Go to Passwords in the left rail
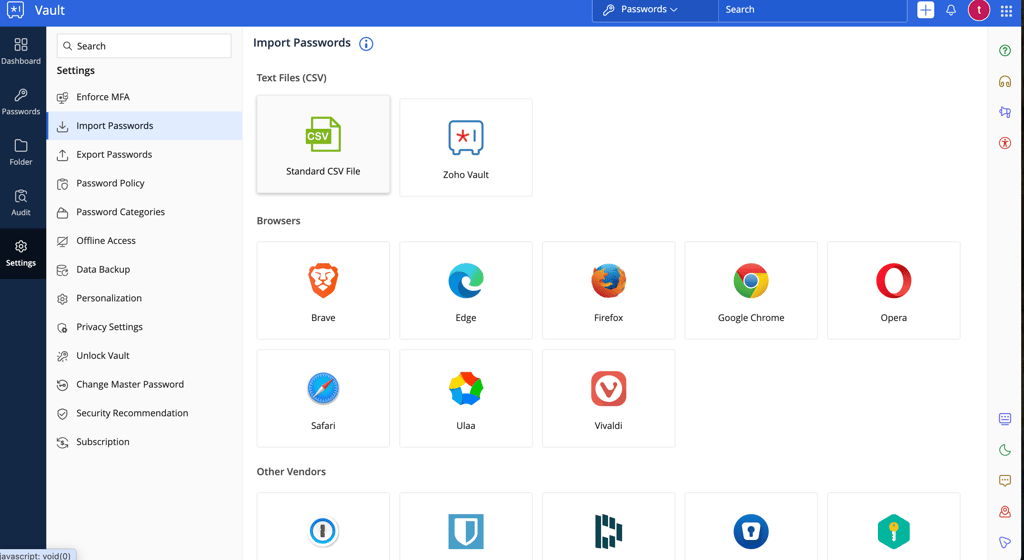The width and height of the screenshot is (1024, 560). tap(21, 102)
